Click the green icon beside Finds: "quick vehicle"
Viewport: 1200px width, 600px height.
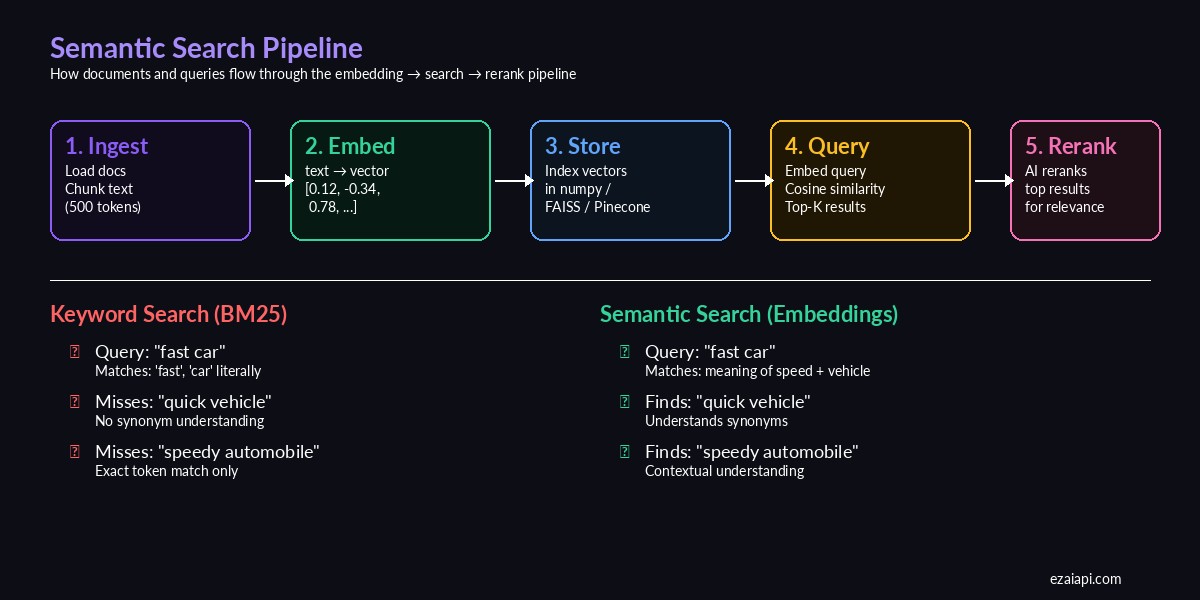(x=625, y=401)
